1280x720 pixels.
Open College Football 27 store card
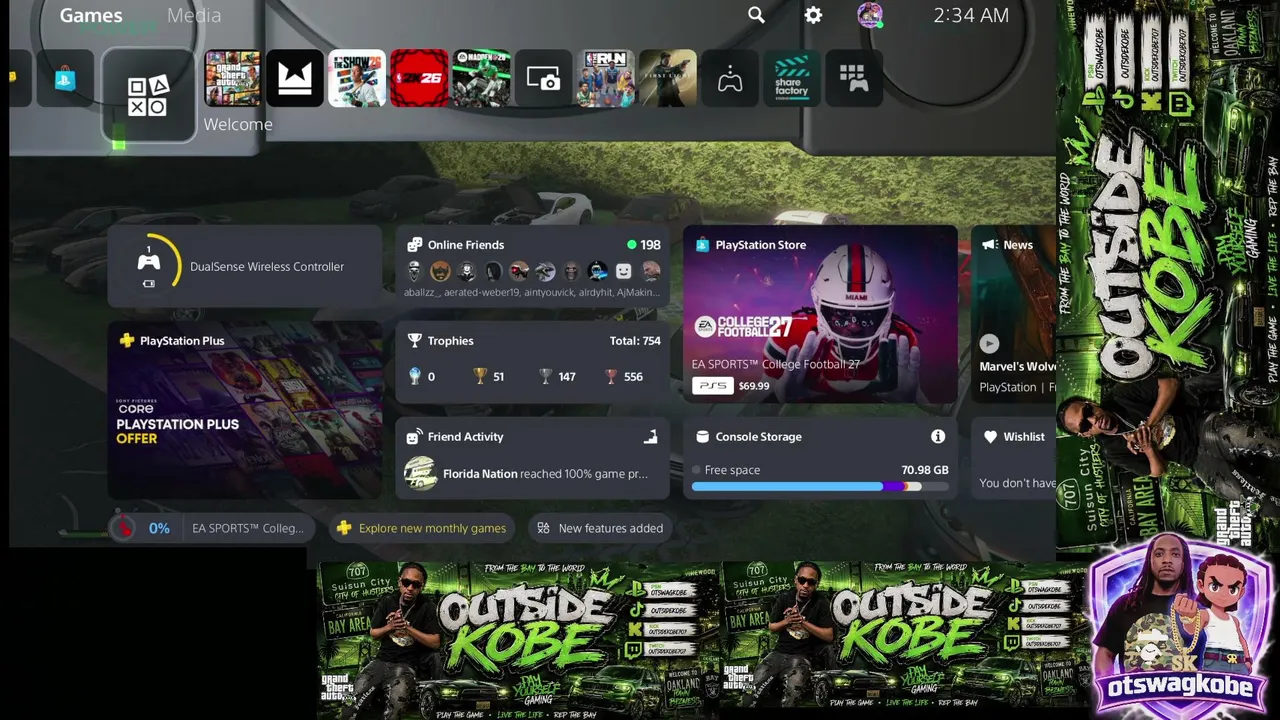(x=820, y=315)
